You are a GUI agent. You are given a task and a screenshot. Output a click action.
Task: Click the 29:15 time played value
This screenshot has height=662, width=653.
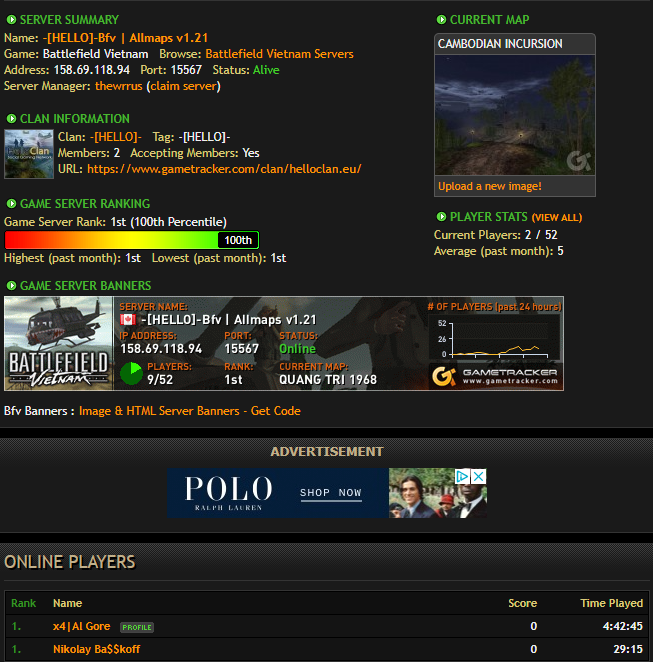tap(628, 649)
